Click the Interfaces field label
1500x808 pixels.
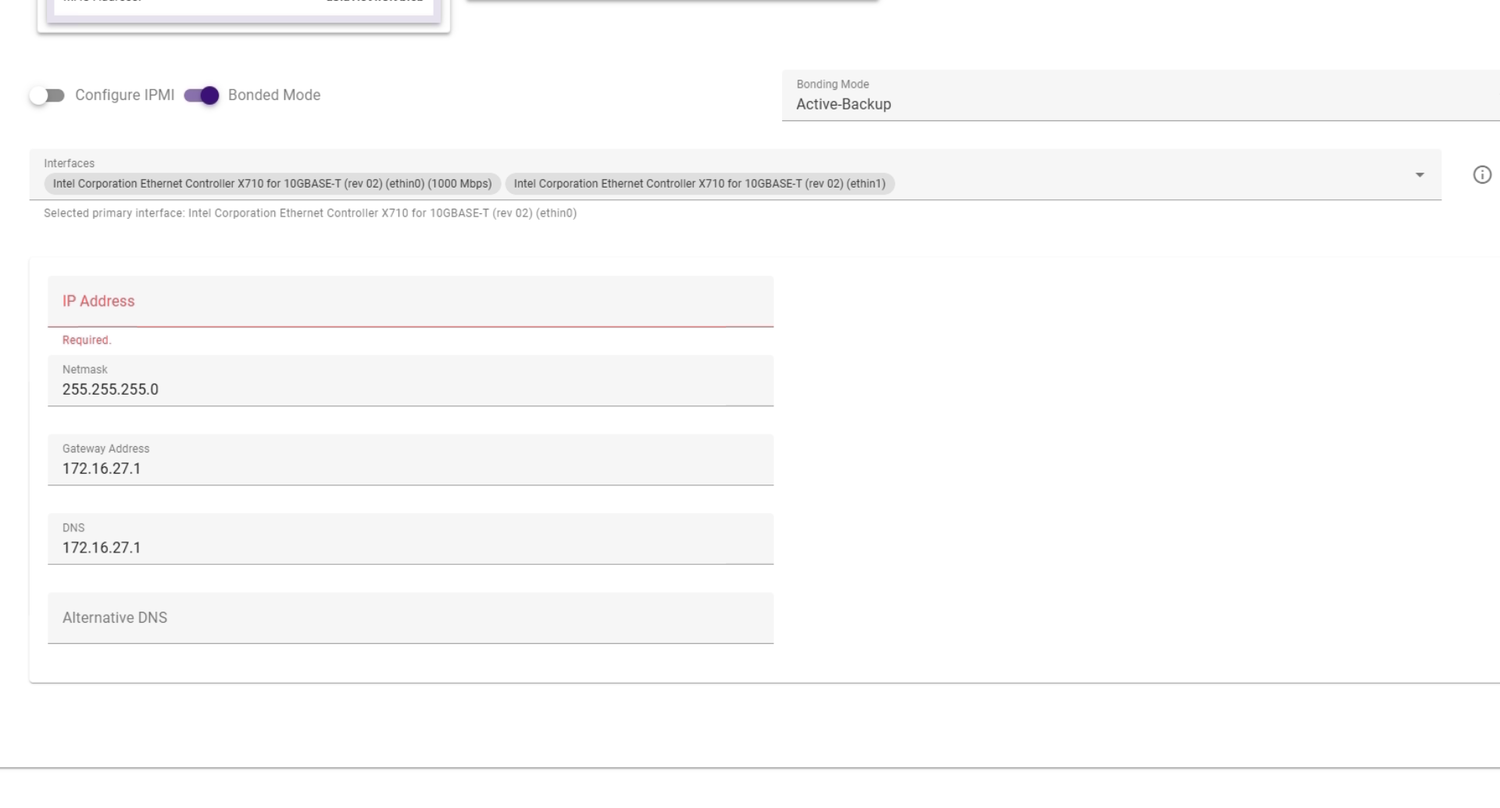coord(69,163)
